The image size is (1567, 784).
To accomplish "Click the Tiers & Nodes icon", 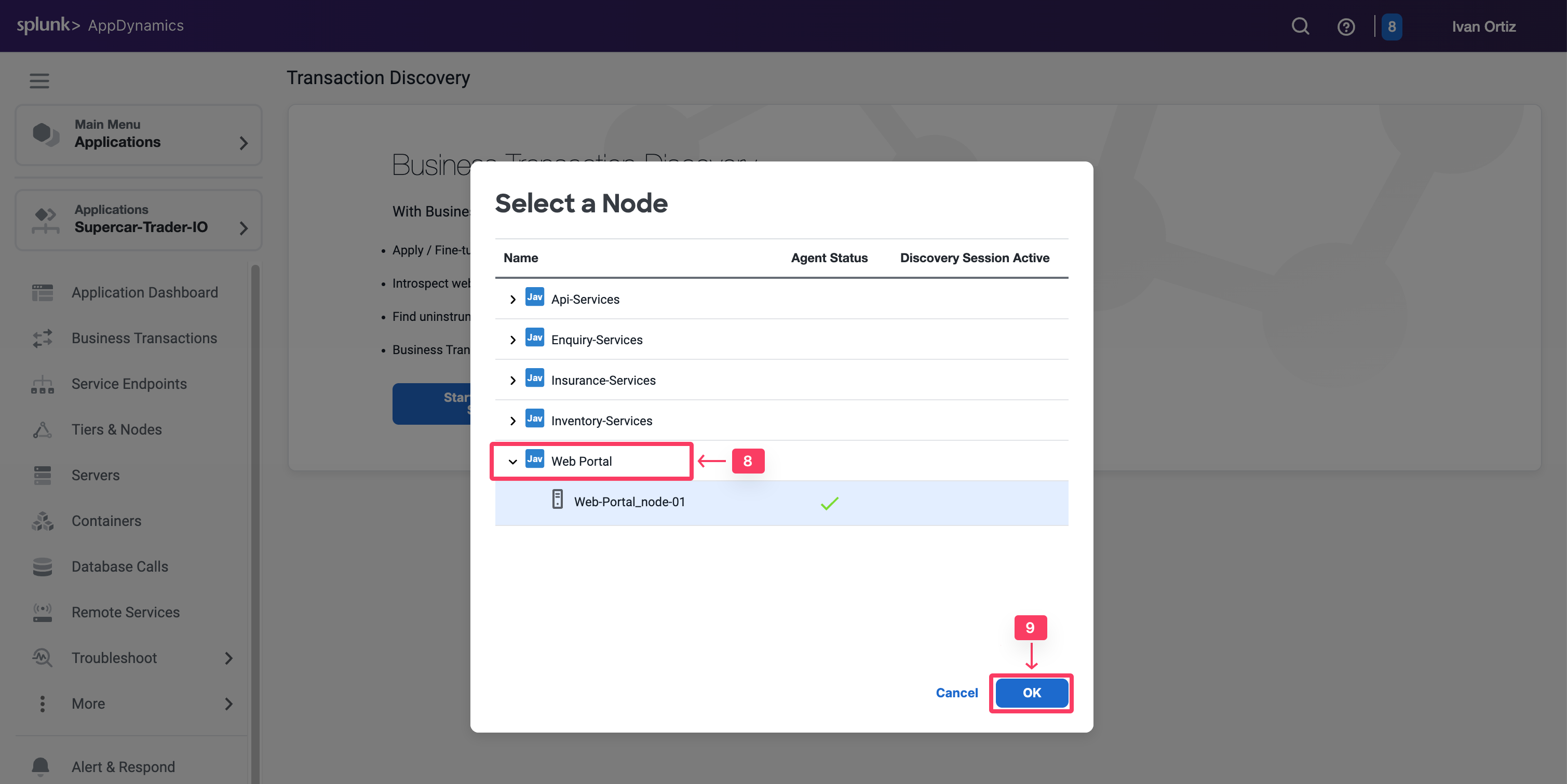I will pyautogui.click(x=42, y=429).
